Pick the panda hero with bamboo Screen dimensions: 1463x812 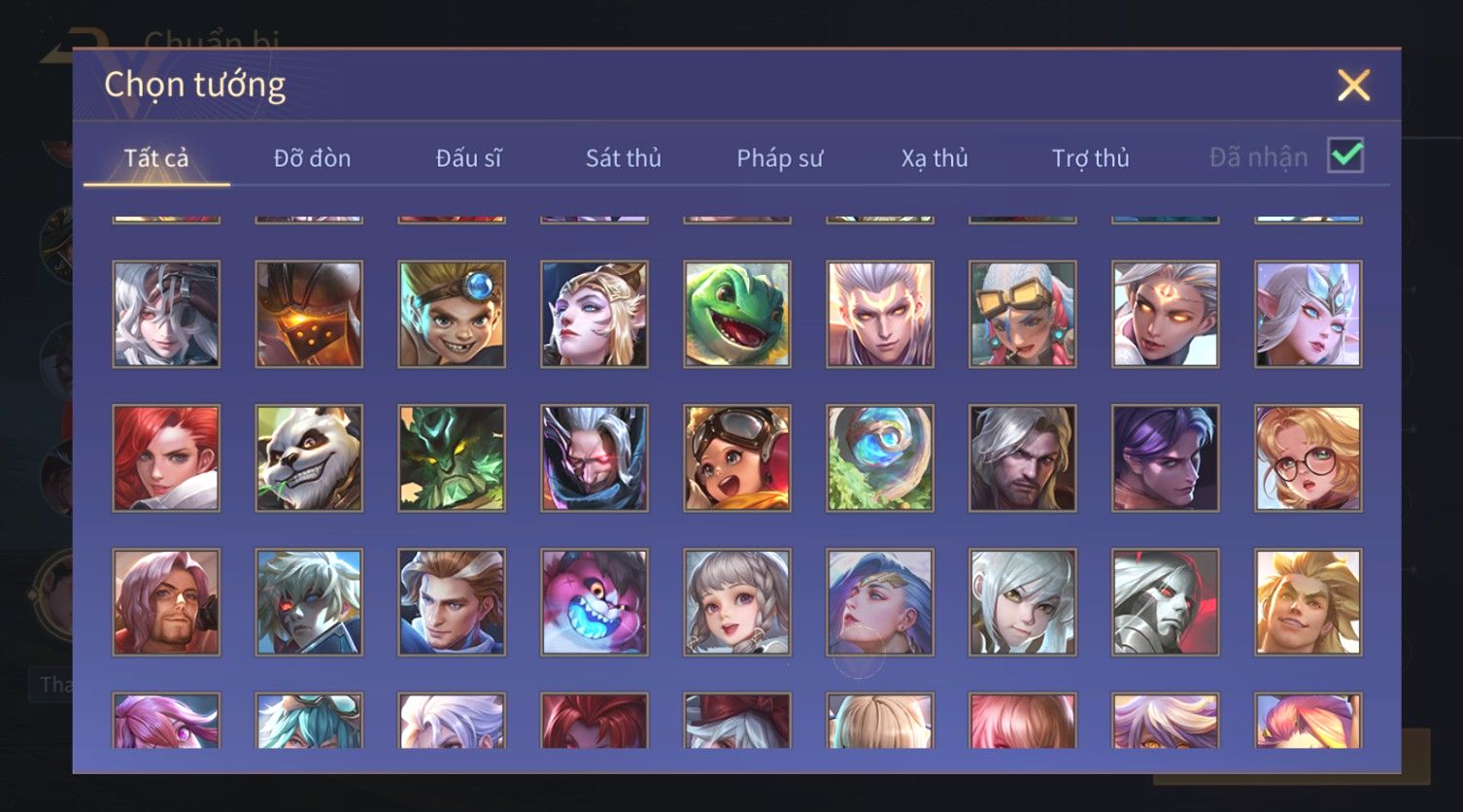coord(309,457)
